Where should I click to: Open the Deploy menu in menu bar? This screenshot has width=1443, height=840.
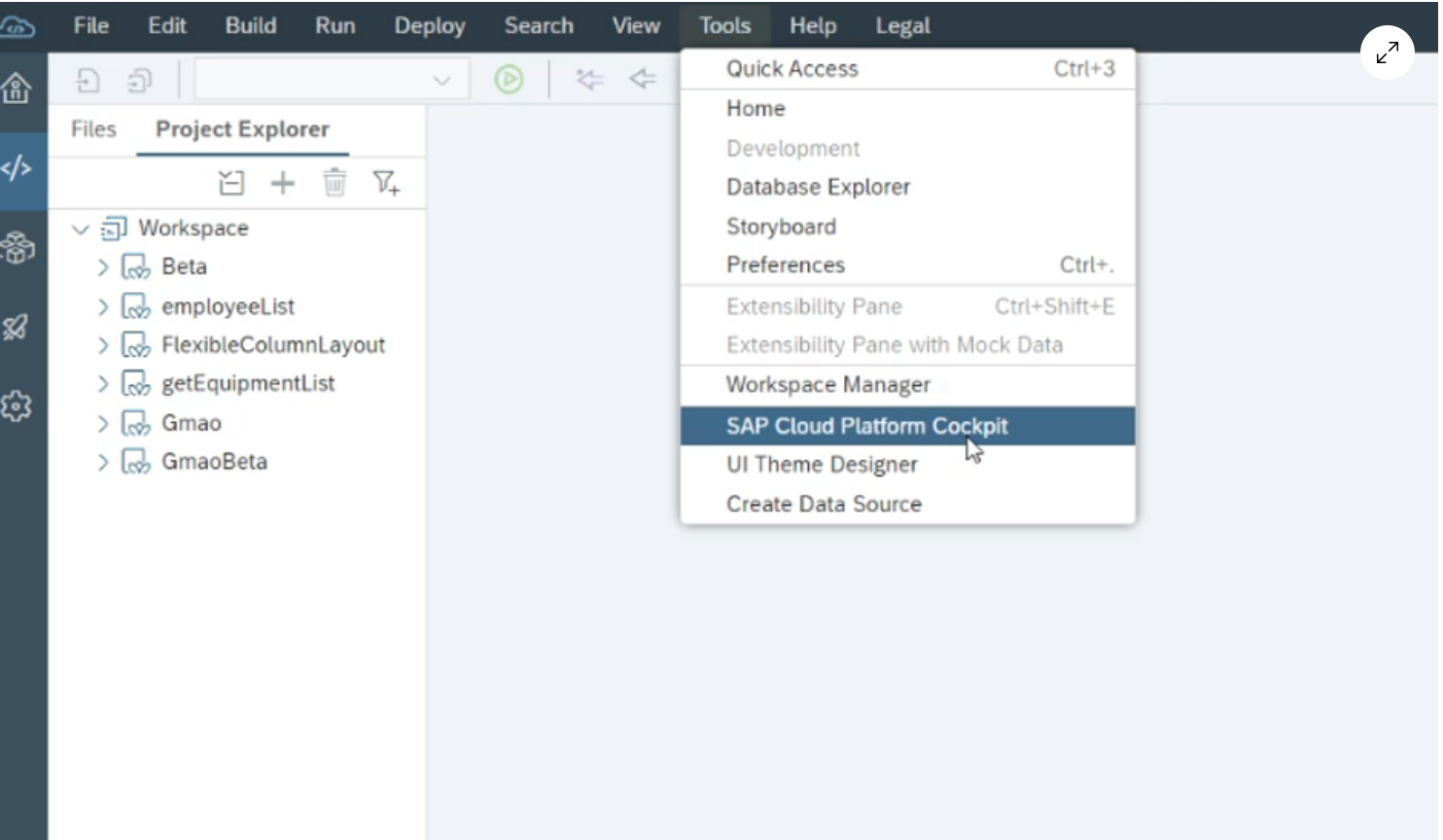429,26
